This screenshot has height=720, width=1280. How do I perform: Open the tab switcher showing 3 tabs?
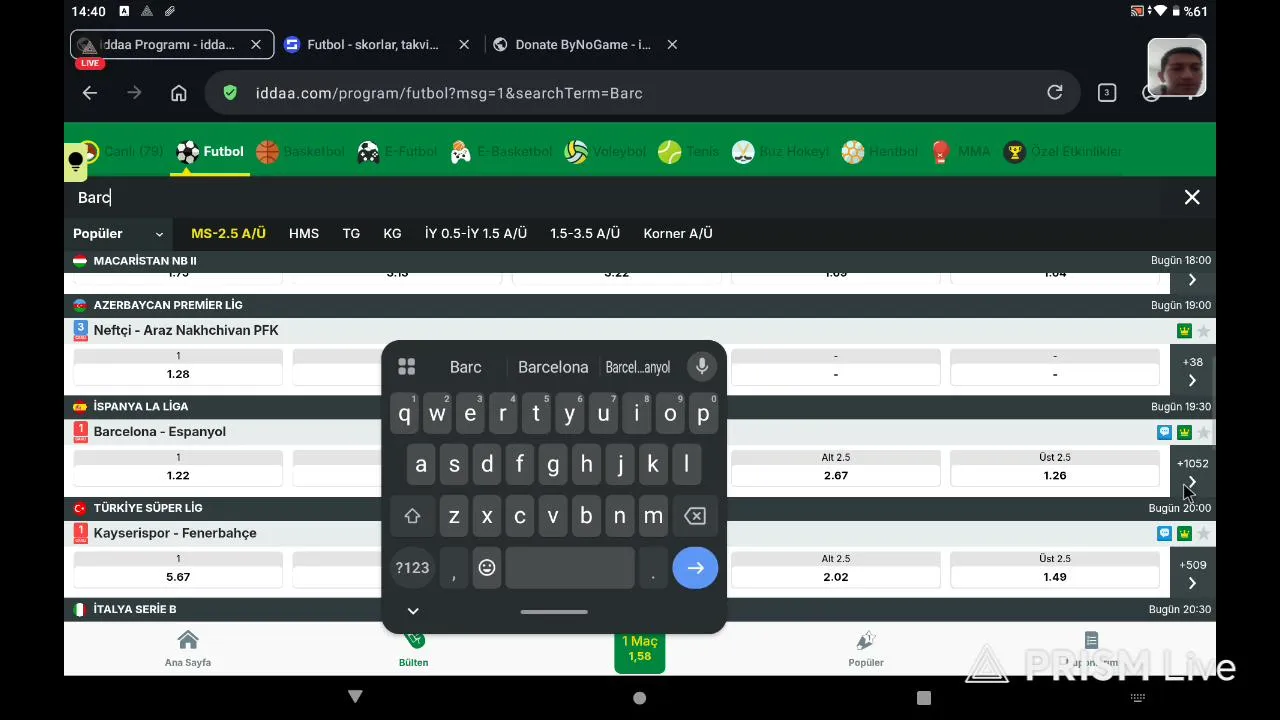(x=1107, y=93)
